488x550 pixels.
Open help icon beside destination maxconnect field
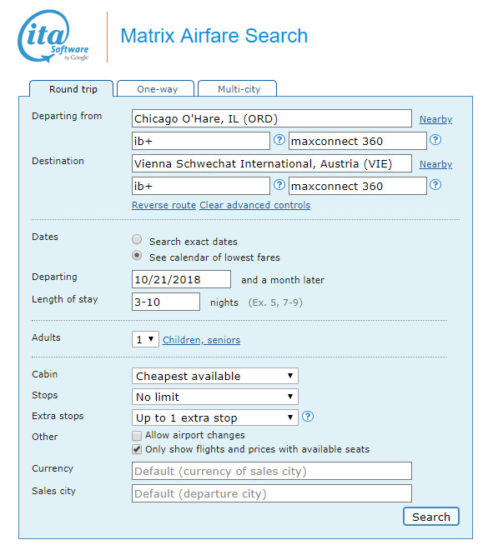(x=435, y=185)
